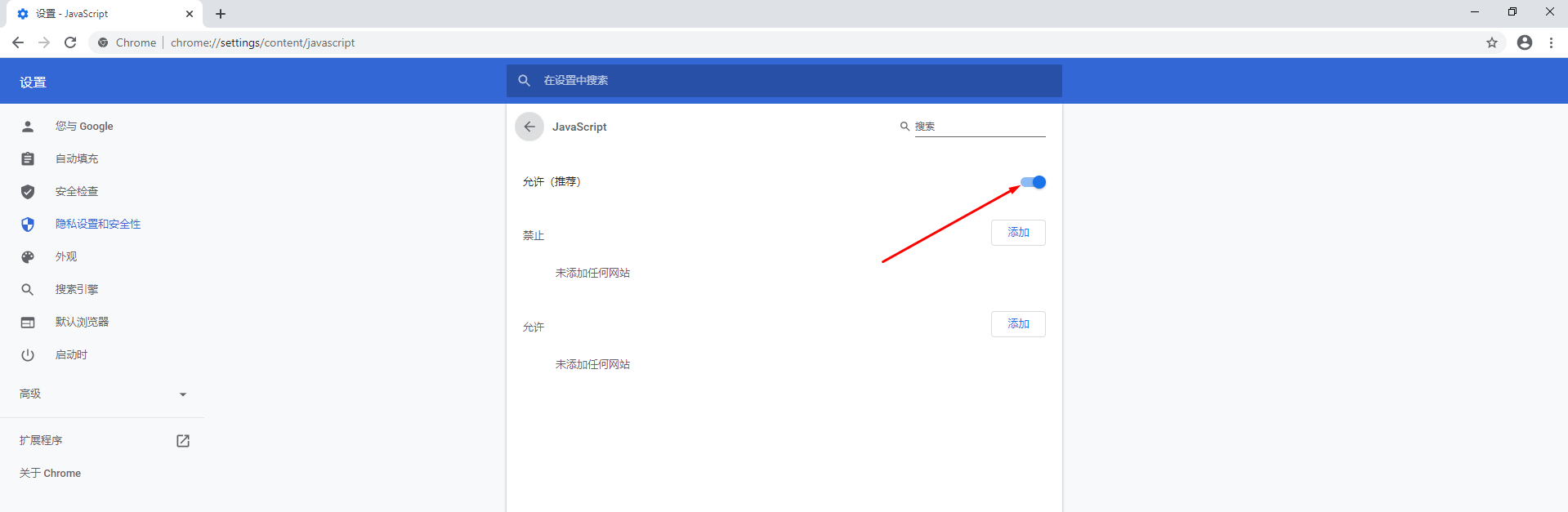This screenshot has width=1568, height=512.
Task: Click the browser back arrow
Action: coord(18,42)
